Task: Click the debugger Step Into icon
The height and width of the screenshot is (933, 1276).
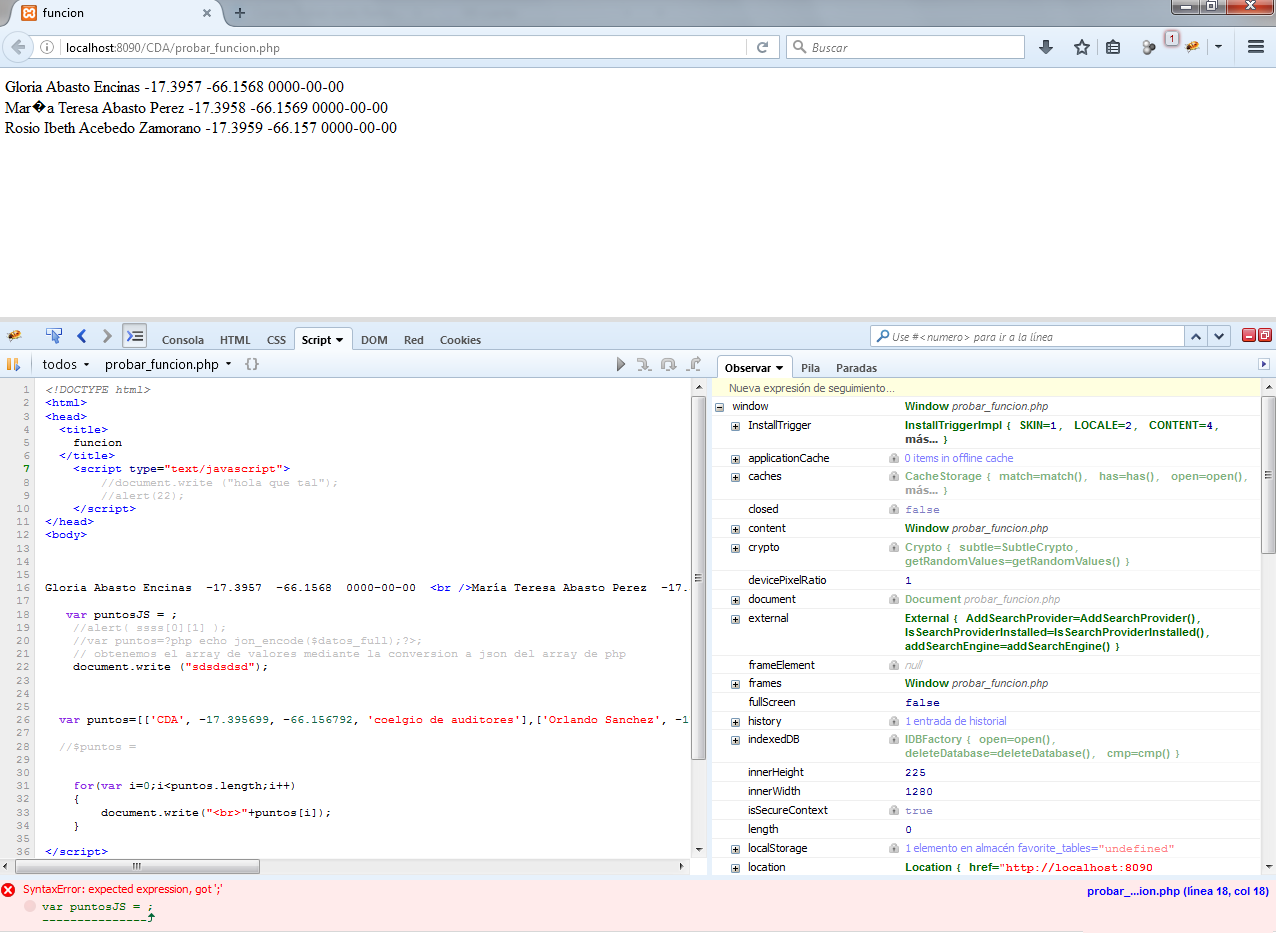Action: point(645,365)
